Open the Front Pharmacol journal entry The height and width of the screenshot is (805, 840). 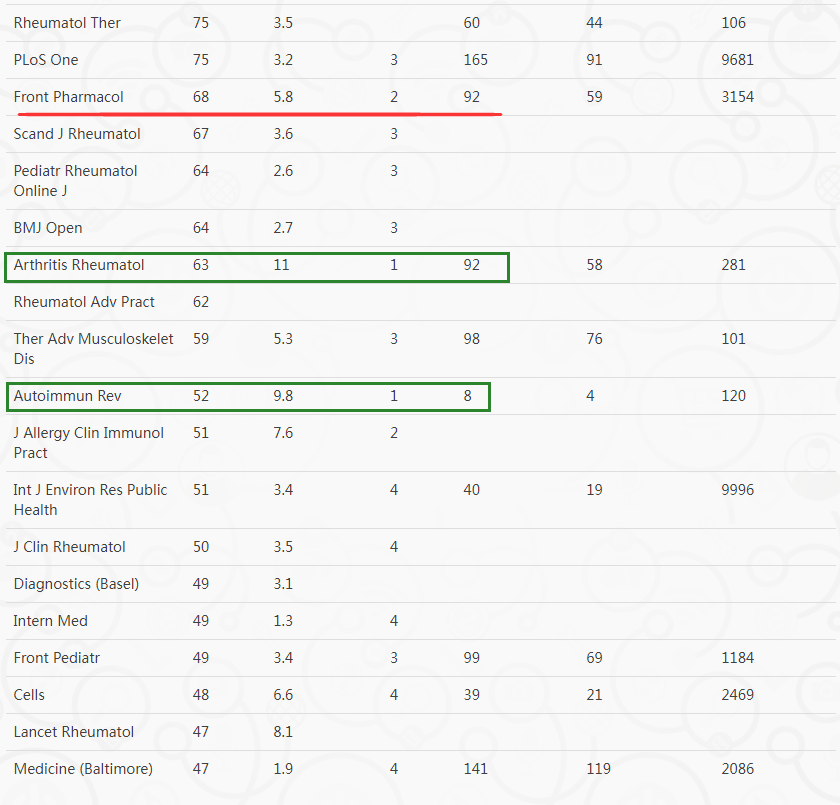click(69, 97)
